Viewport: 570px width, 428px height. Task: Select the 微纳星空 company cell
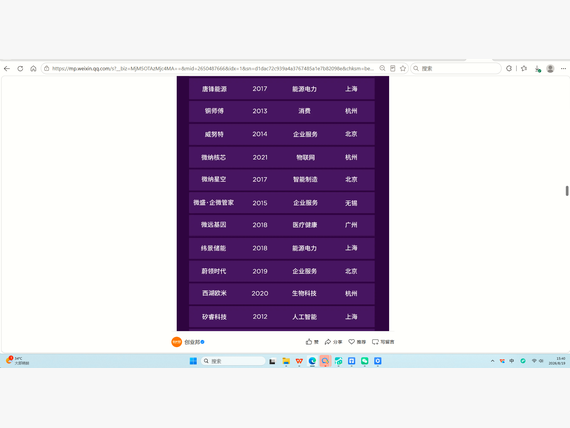tap(214, 179)
